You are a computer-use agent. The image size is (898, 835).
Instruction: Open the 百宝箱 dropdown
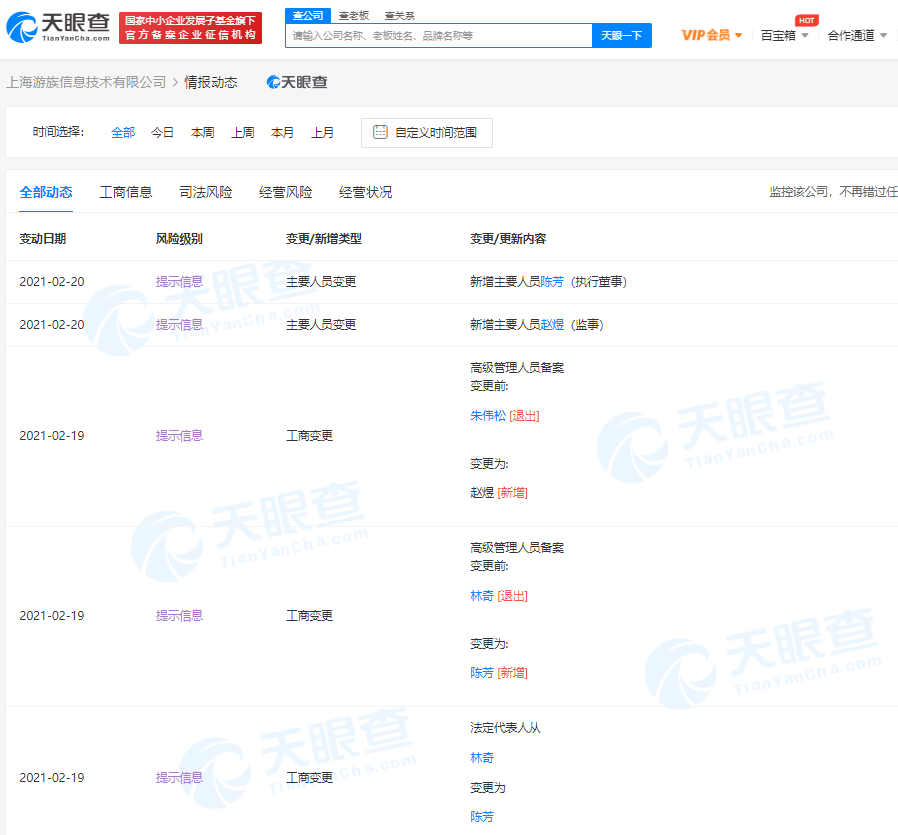tap(784, 35)
